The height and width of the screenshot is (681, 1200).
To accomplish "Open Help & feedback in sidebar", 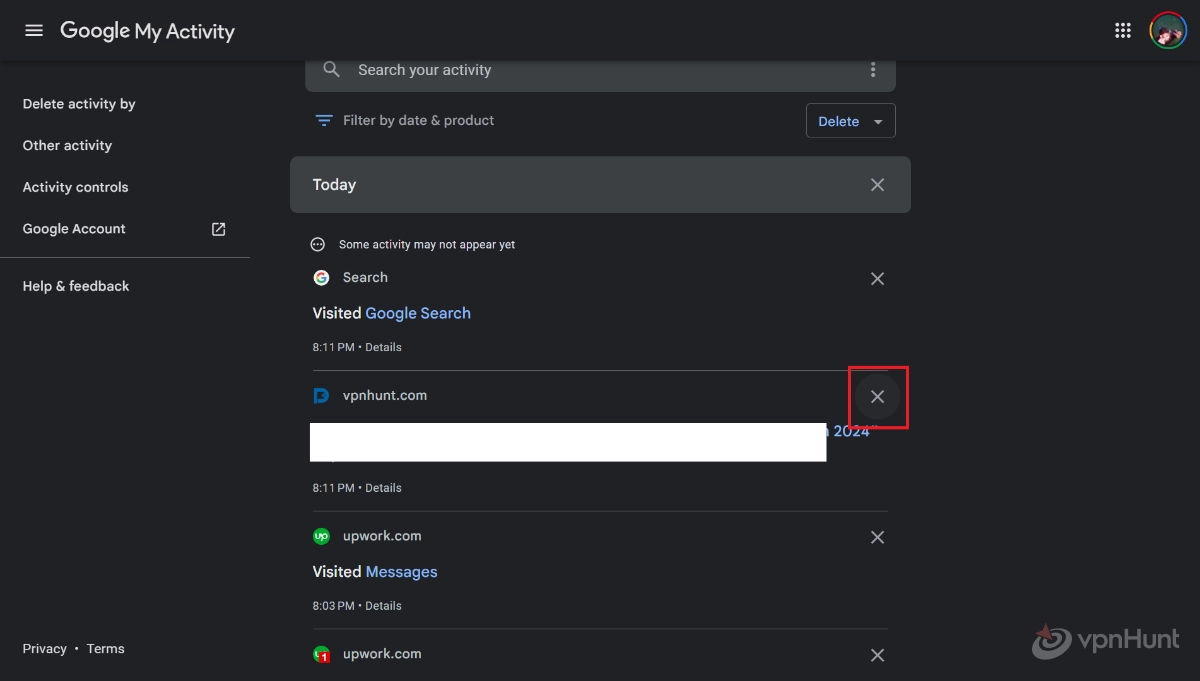I will tap(76, 286).
